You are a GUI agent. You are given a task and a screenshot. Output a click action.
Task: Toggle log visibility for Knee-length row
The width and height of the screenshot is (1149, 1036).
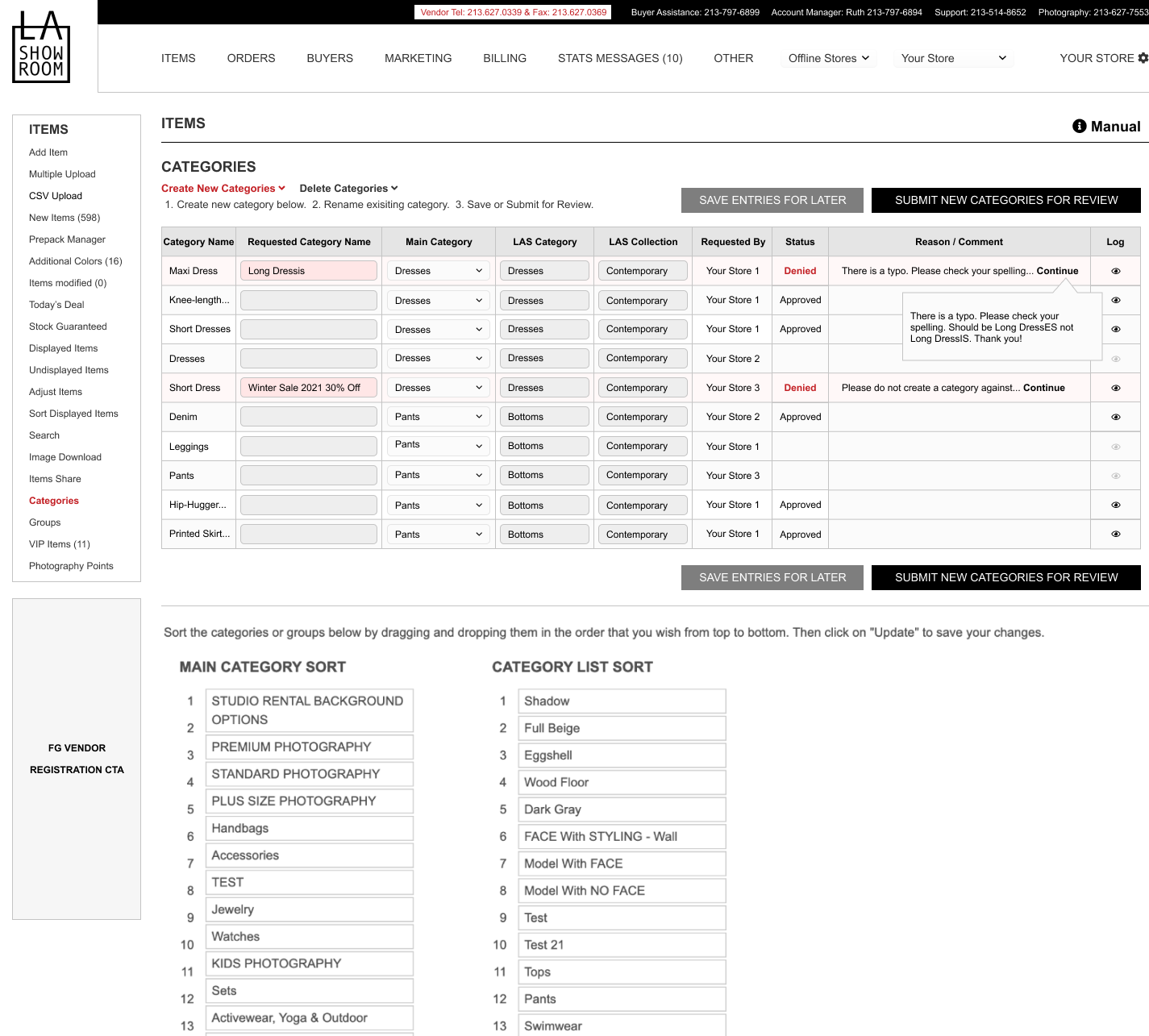1115,300
